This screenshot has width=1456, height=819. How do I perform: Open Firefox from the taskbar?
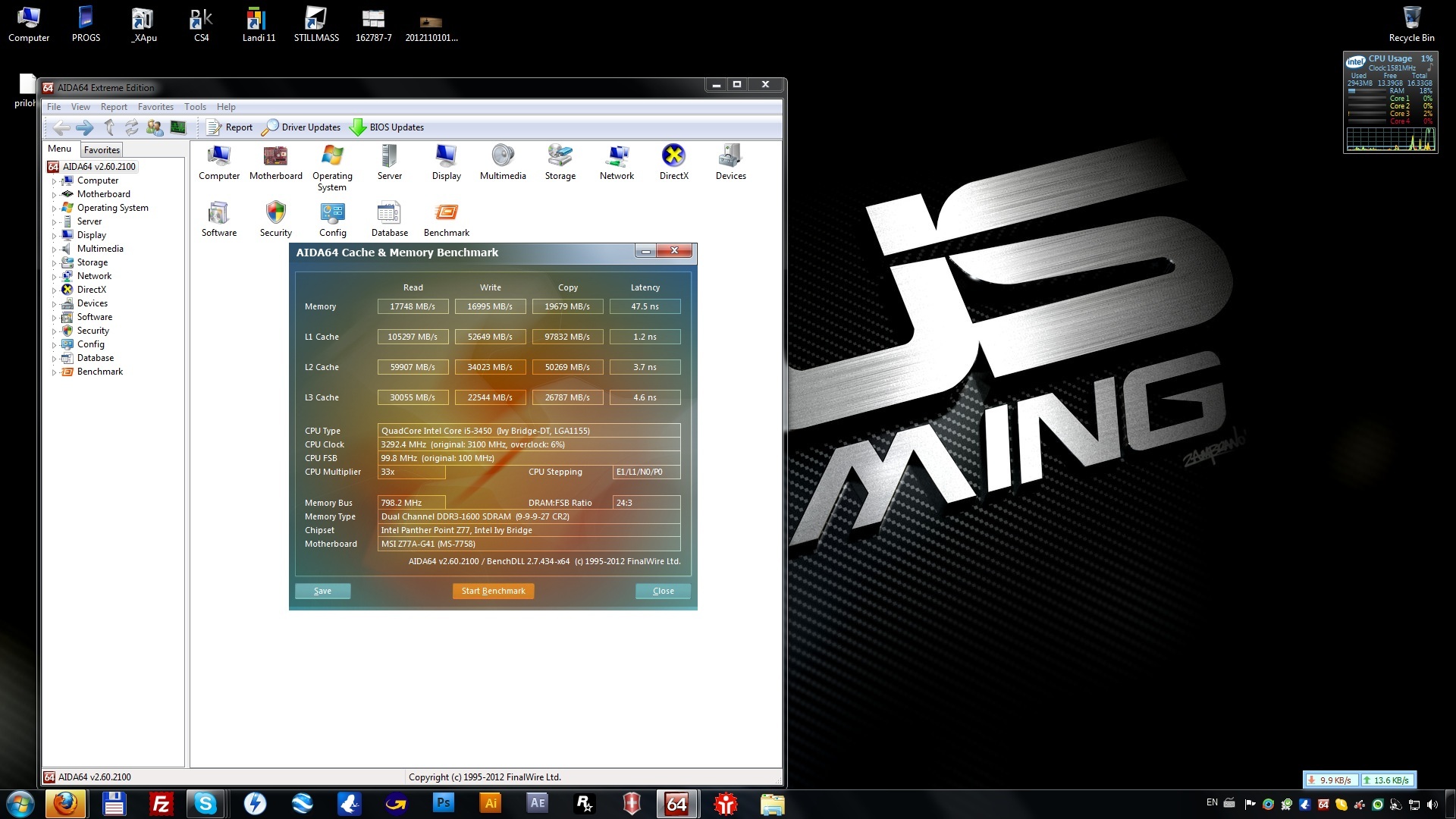point(65,804)
